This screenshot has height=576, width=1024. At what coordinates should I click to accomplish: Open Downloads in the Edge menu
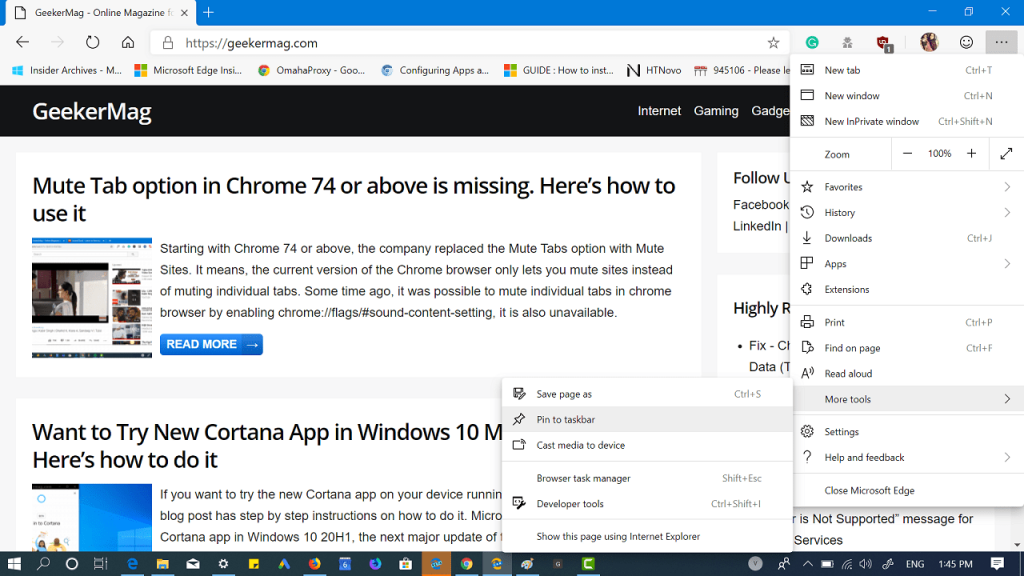click(907, 238)
